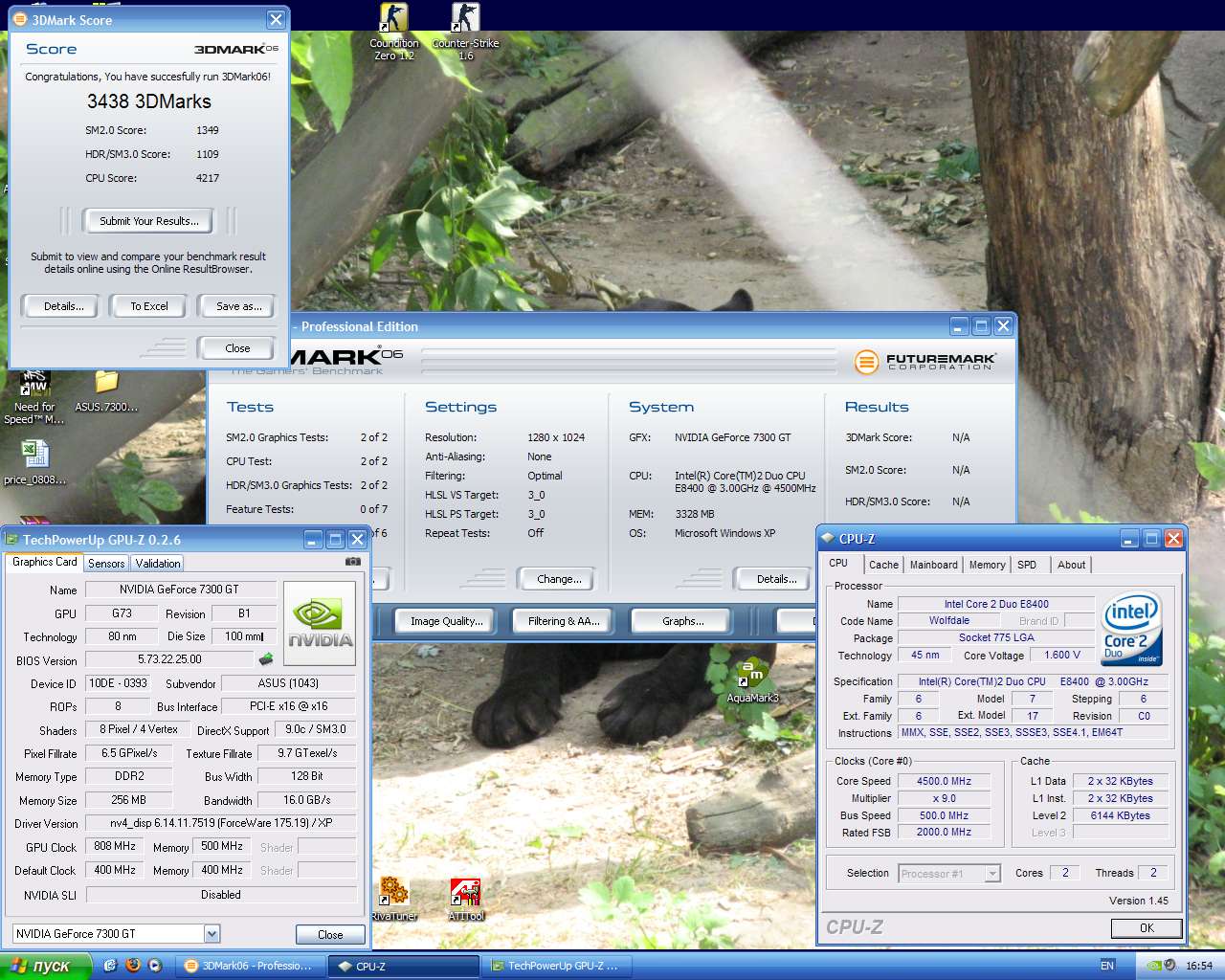This screenshot has width=1225, height=980.
Task: Open CPU-Z Memory tab
Action: pyautogui.click(x=987, y=565)
